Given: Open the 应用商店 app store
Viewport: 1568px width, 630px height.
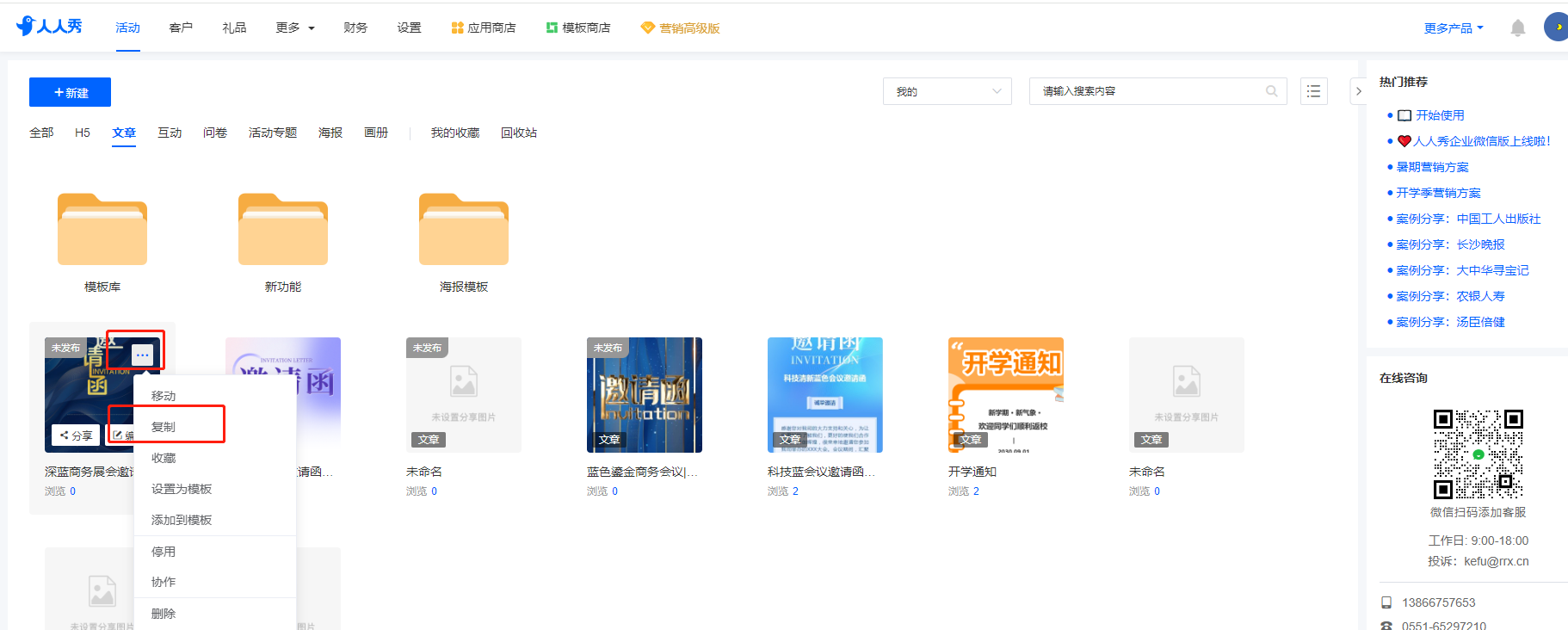Looking at the screenshot, I should [484, 28].
